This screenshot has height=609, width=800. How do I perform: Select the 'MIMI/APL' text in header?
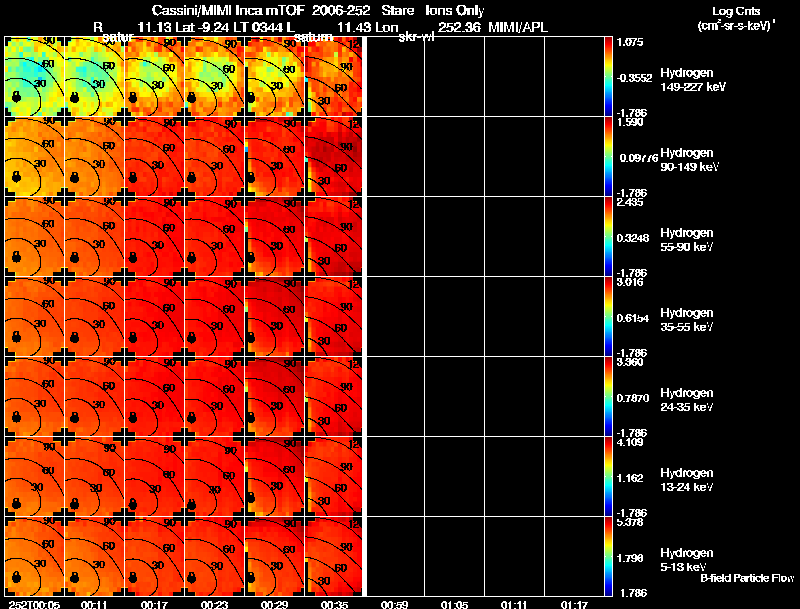[518, 28]
